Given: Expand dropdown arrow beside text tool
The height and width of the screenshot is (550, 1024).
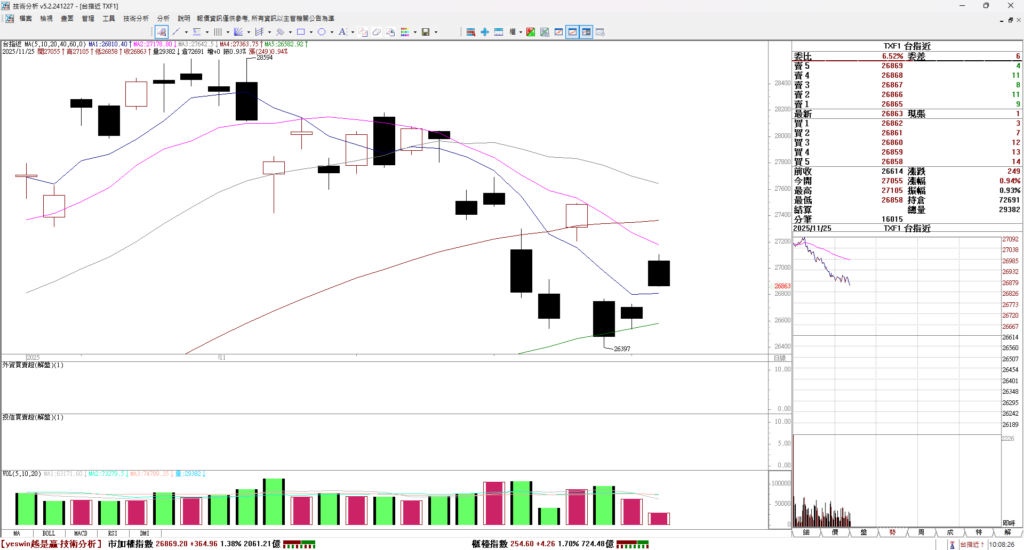Looking at the screenshot, I should (352, 32).
